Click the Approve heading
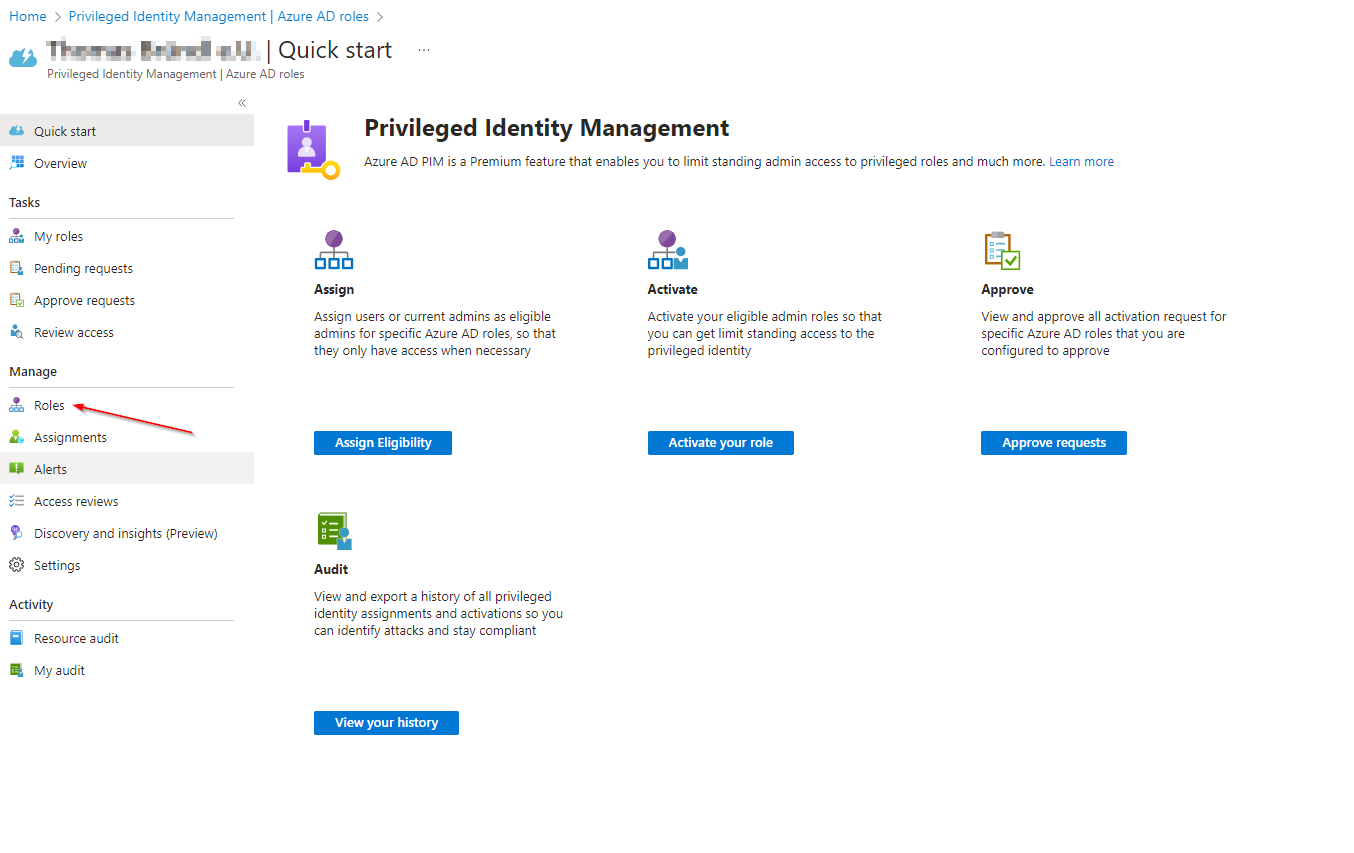 pos(1007,289)
